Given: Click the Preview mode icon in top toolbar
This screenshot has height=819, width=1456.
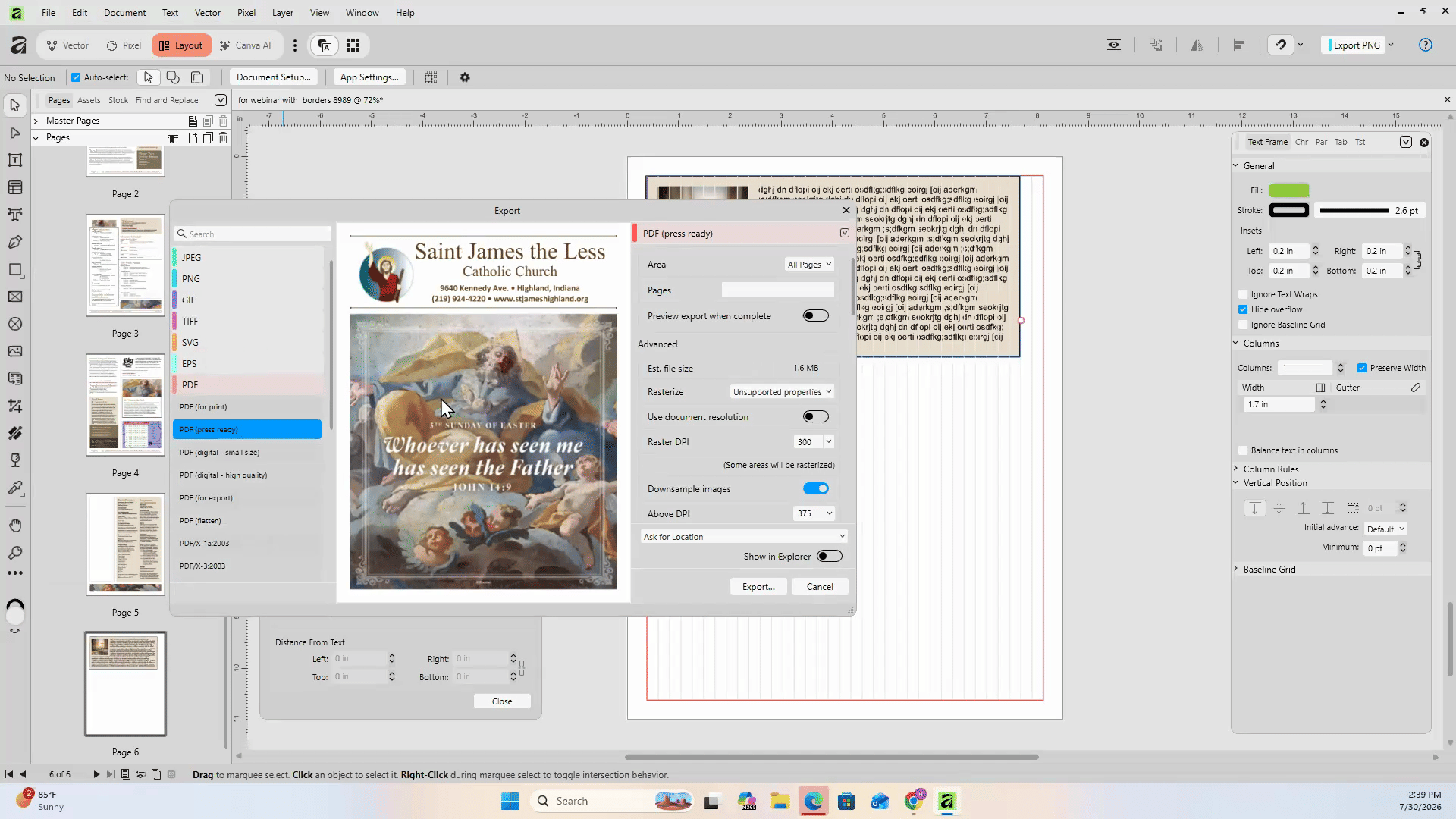Looking at the screenshot, I should tap(1114, 45).
